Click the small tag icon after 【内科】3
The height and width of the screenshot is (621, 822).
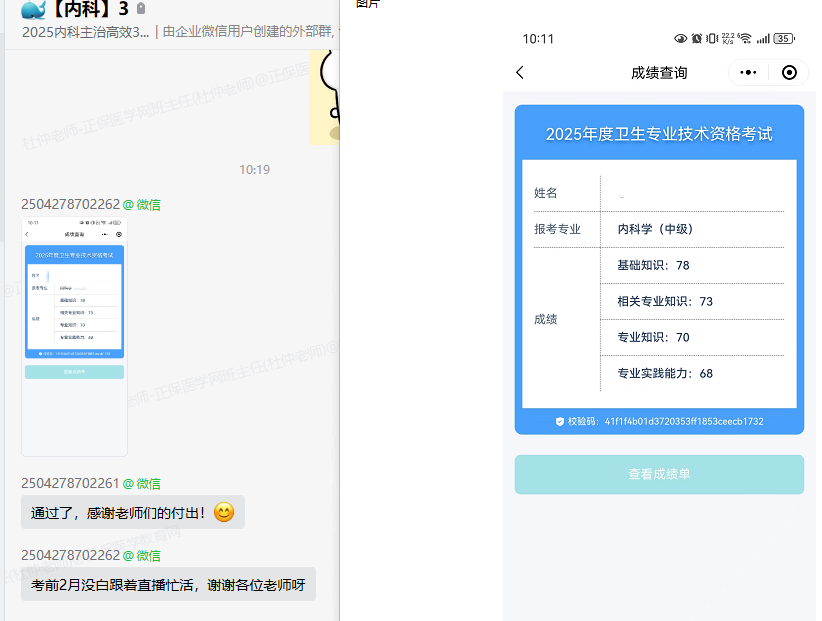pos(141,9)
